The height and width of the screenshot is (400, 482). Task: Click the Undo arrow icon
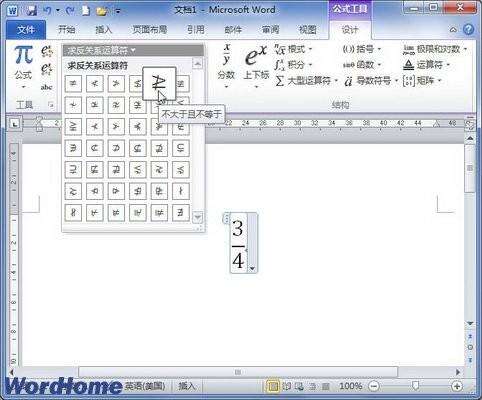tap(47, 10)
